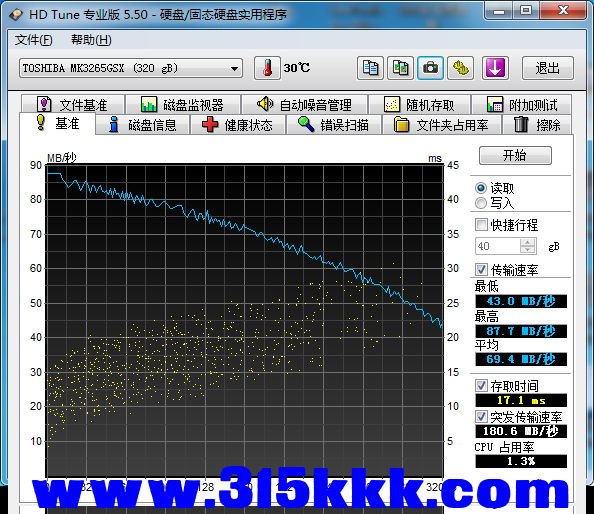The width and height of the screenshot is (594, 514).
Task: Switch to the 健康状态 tab
Action: coord(238,125)
